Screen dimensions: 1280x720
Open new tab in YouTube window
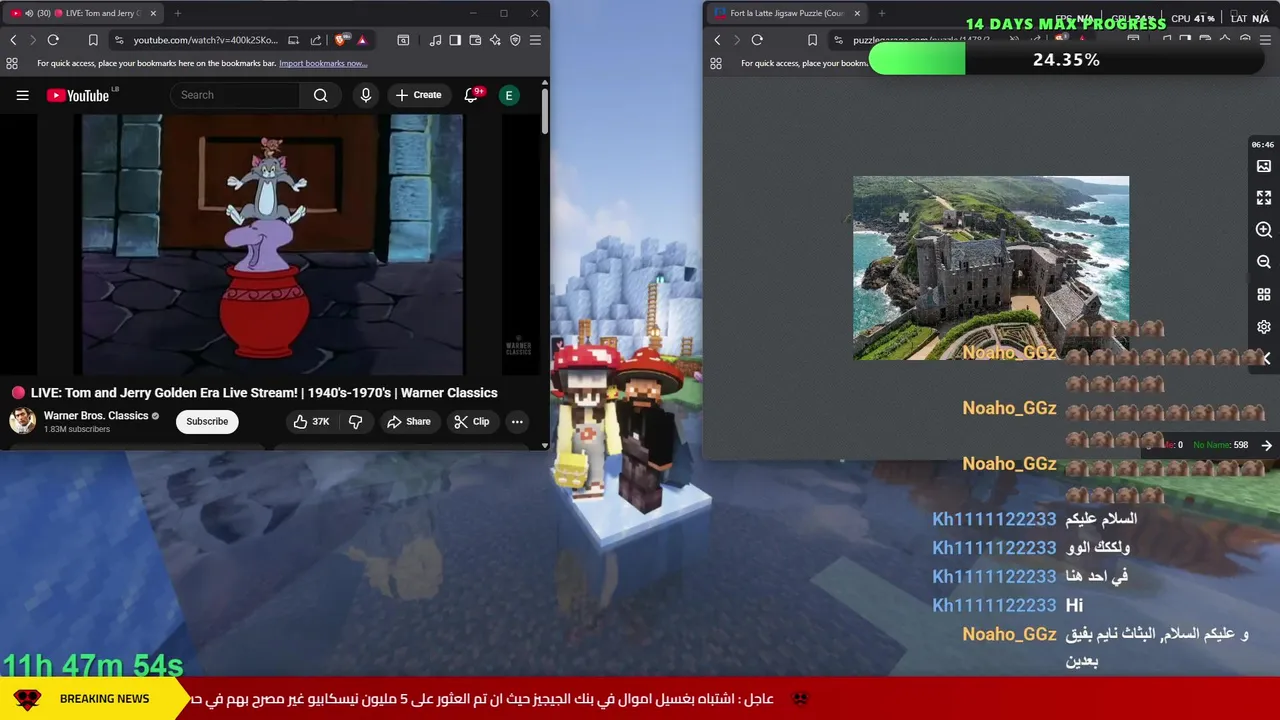pos(178,13)
